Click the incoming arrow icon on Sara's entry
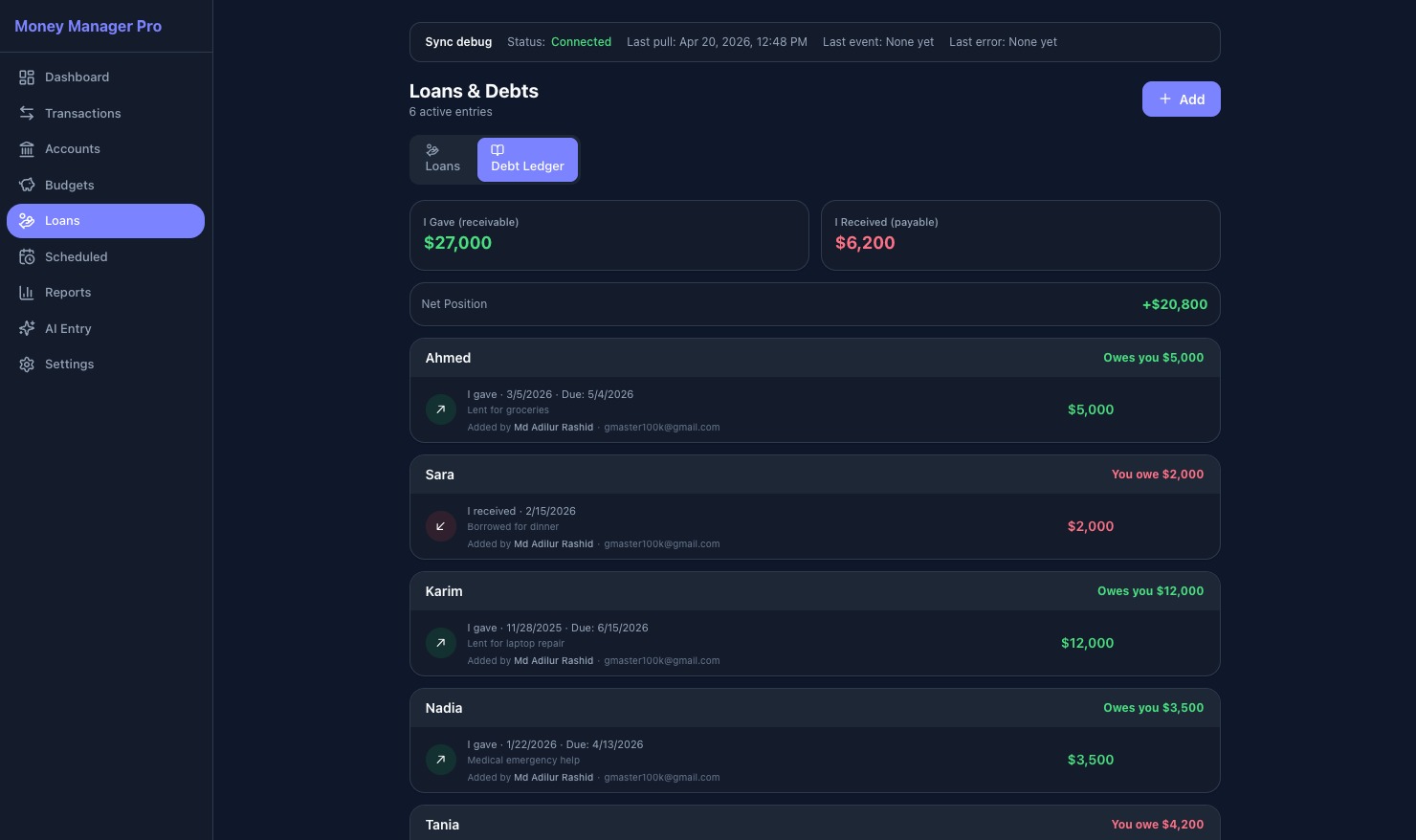 440,526
